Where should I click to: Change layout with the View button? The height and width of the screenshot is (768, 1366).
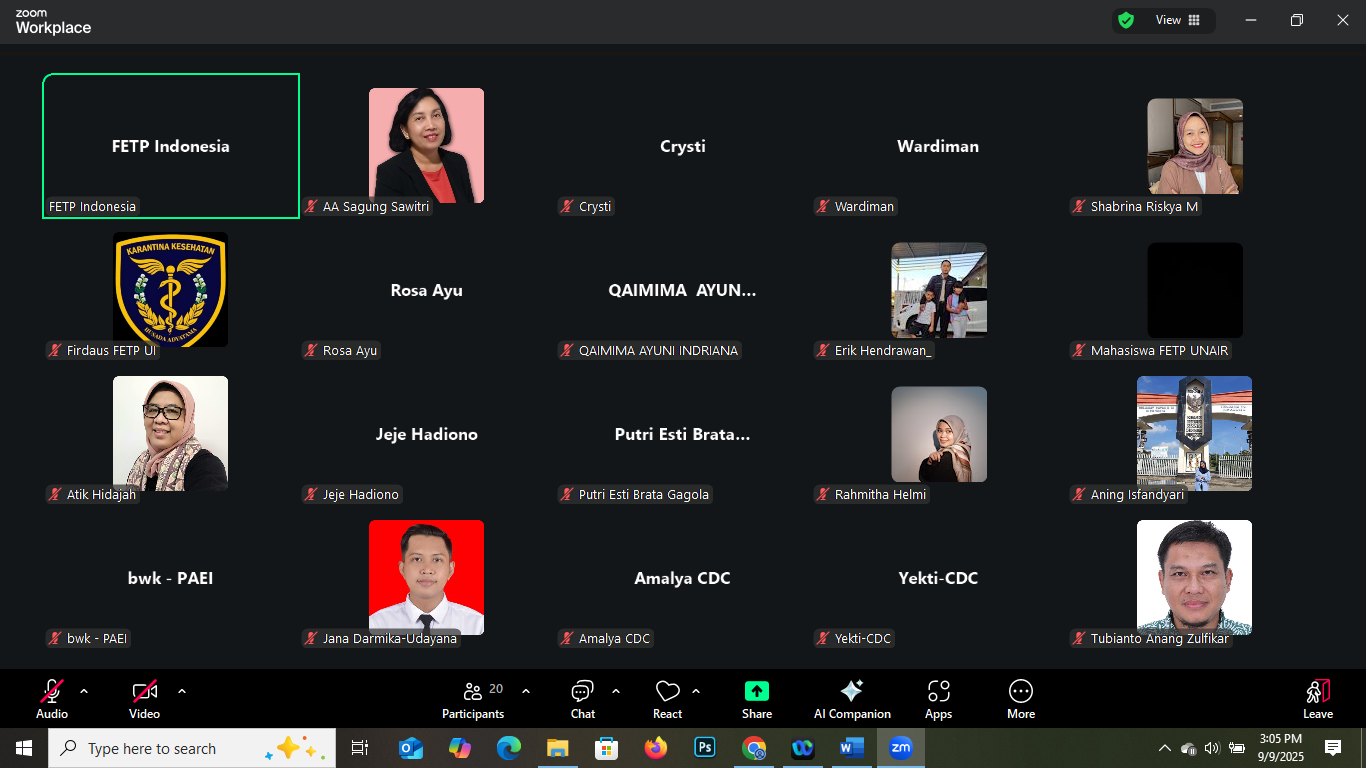1178,20
